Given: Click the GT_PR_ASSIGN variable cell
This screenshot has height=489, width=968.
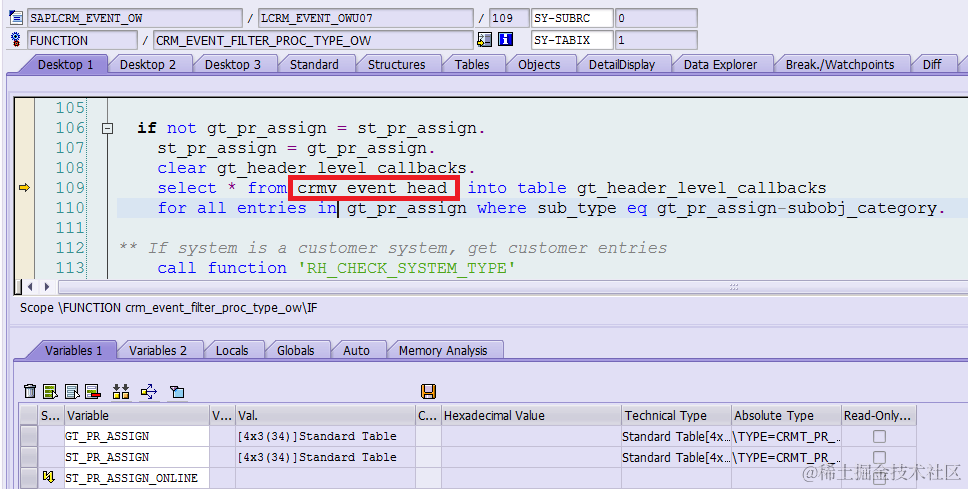Looking at the screenshot, I should click(x=136, y=437).
